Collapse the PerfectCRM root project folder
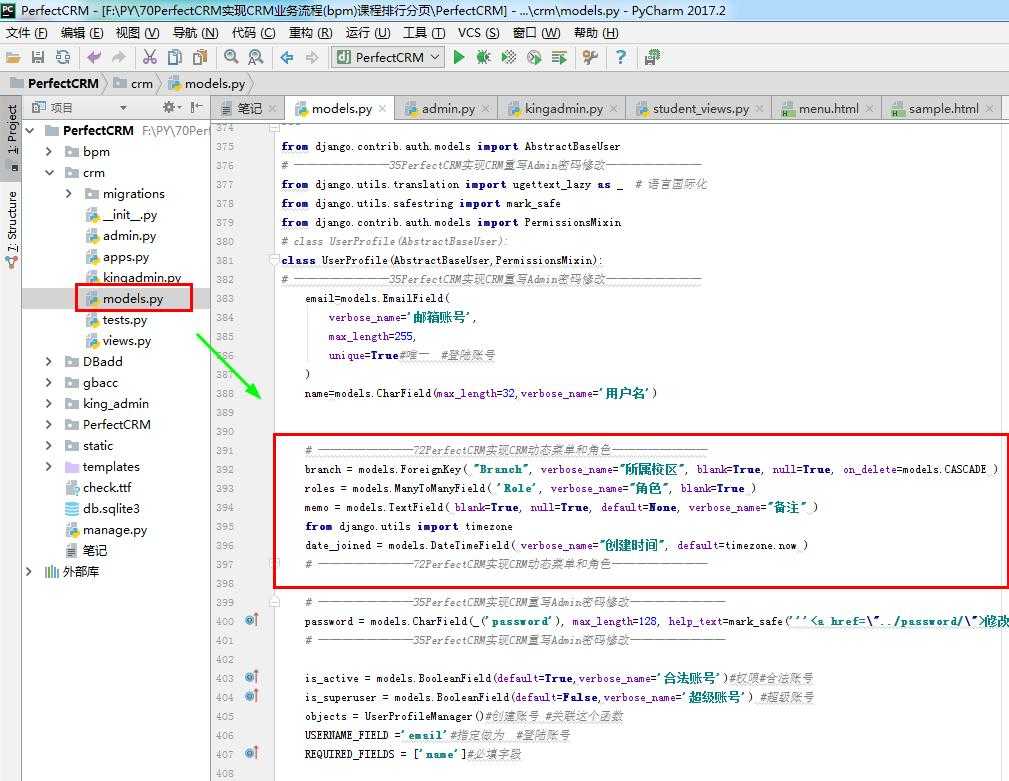Image resolution: width=1009 pixels, height=781 pixels. pos(30,131)
